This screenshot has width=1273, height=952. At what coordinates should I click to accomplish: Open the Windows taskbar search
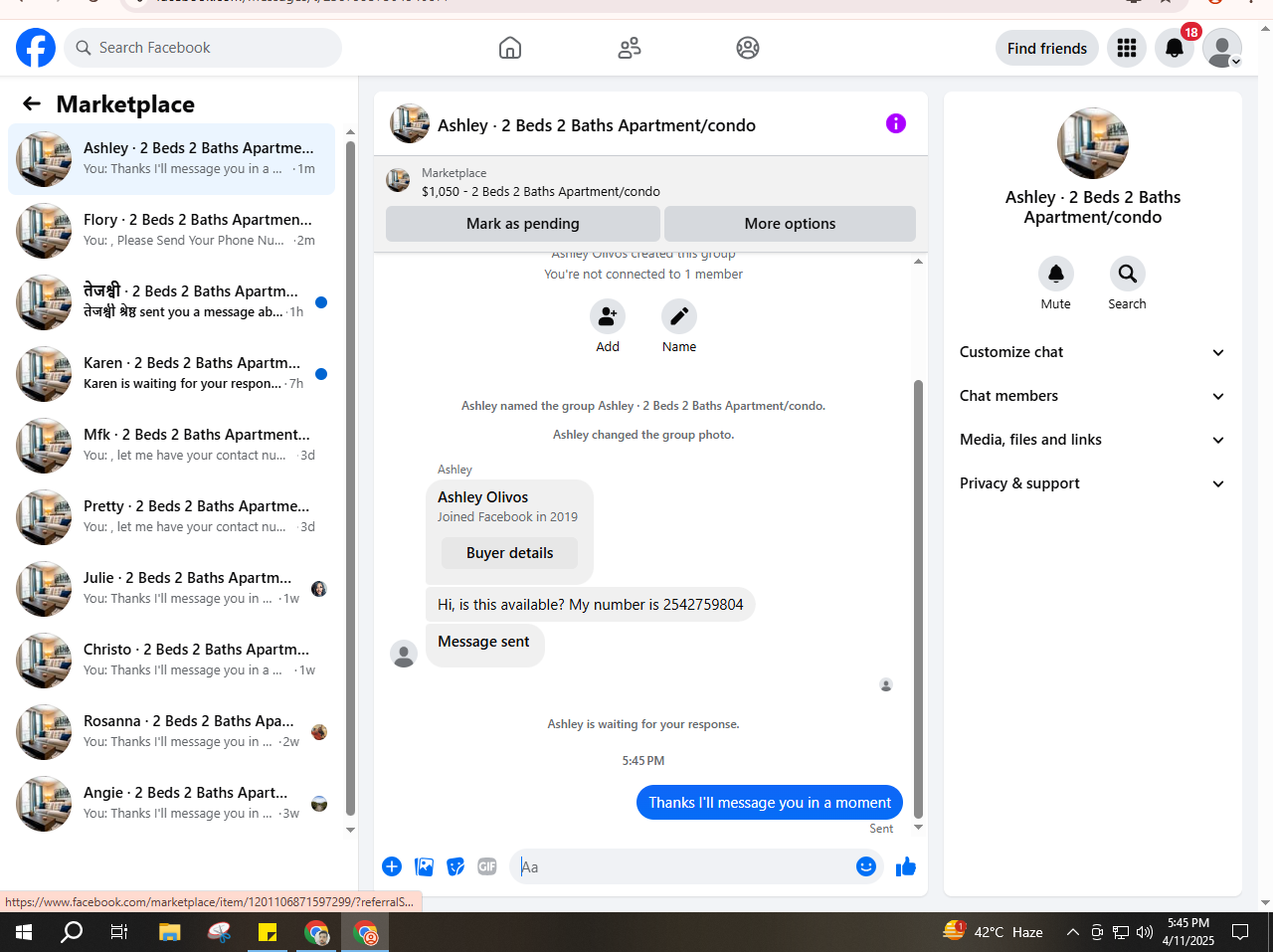[72, 932]
